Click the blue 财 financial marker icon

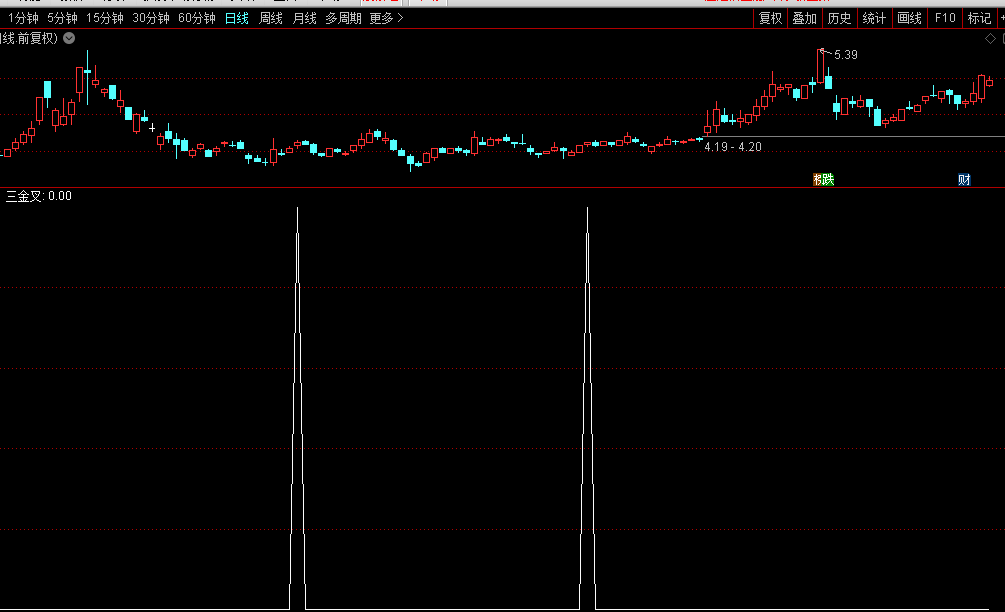point(964,180)
